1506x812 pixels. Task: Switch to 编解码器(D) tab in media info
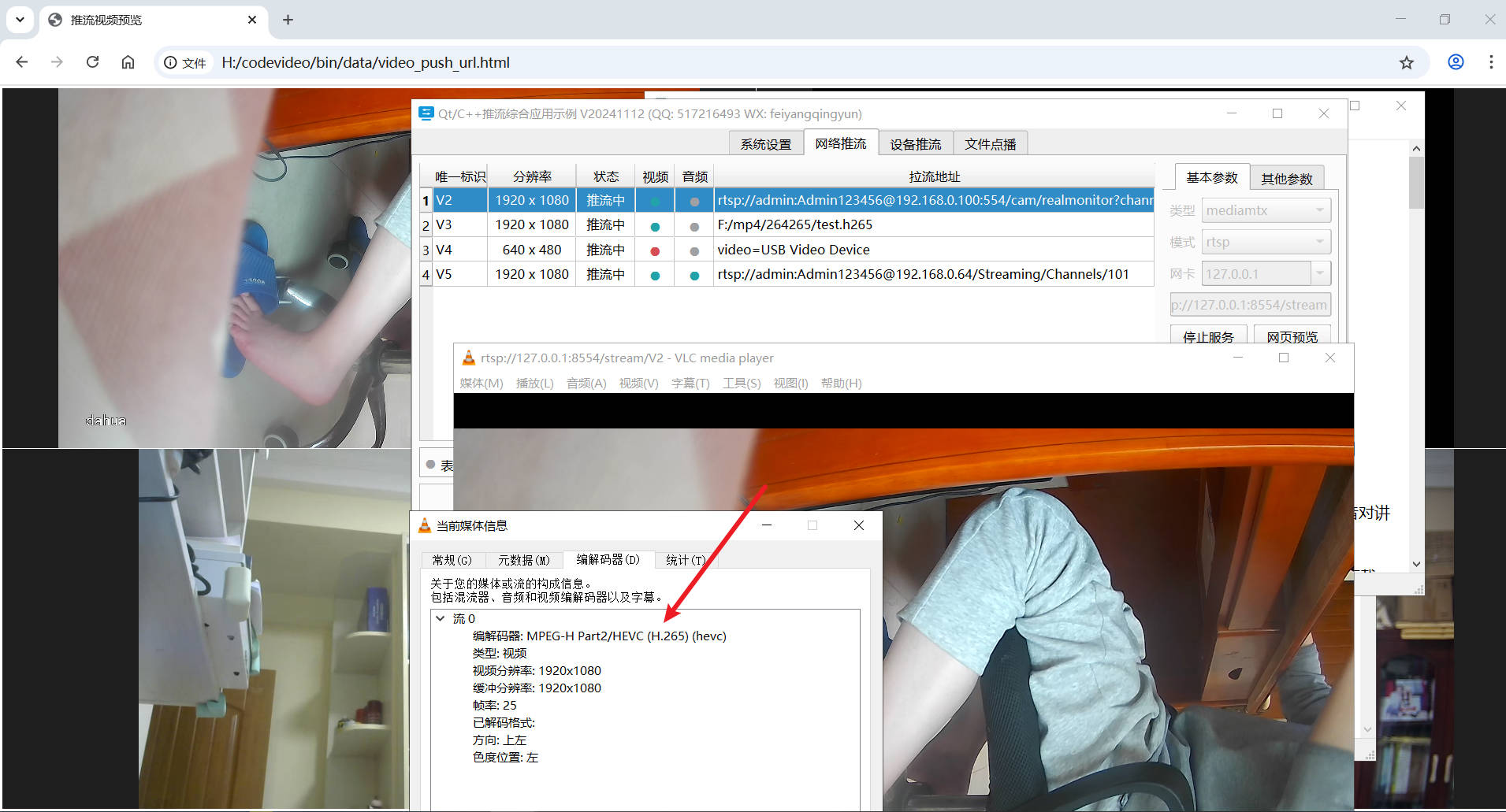click(x=608, y=559)
